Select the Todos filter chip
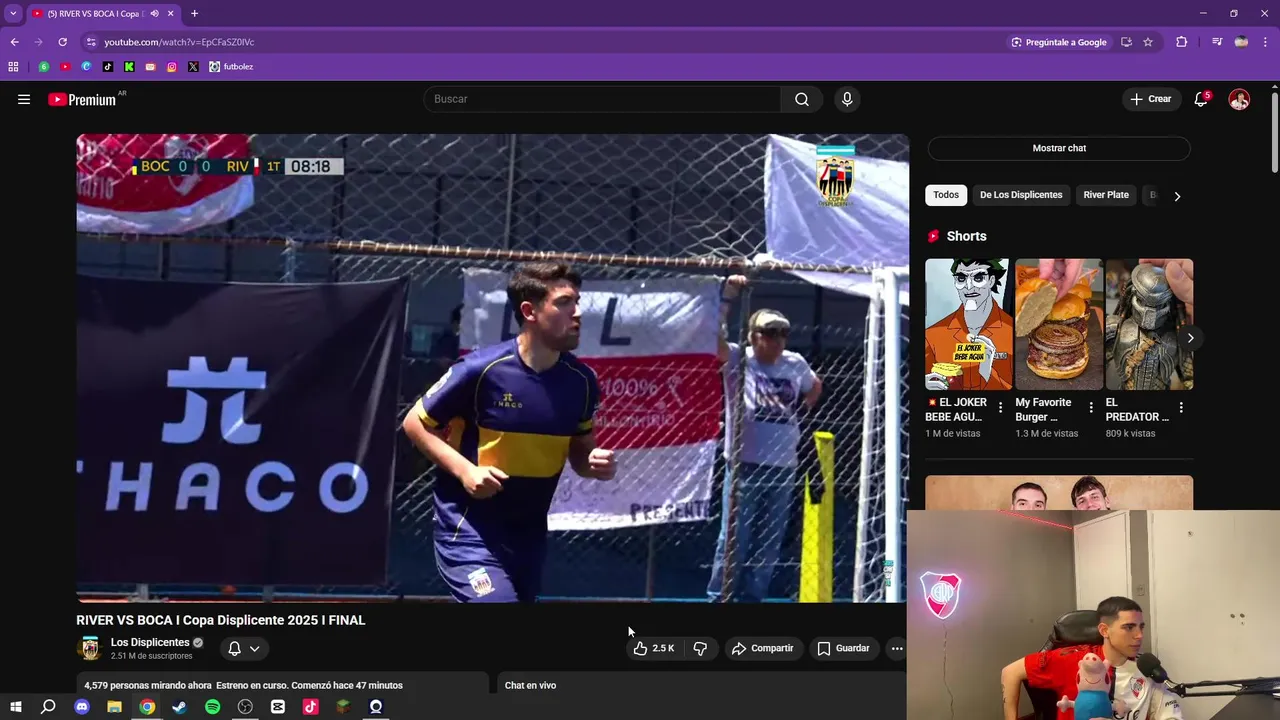 point(946,195)
